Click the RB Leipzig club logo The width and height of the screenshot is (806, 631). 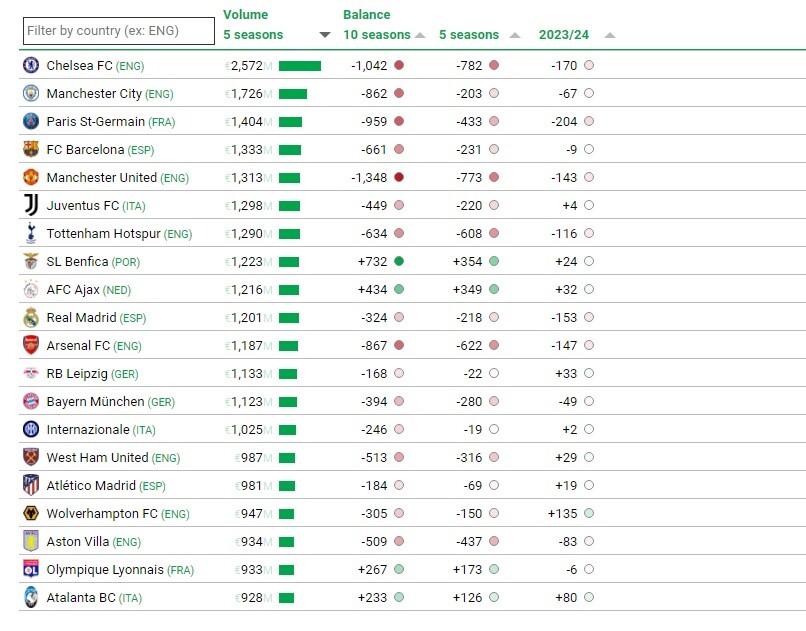[31, 373]
